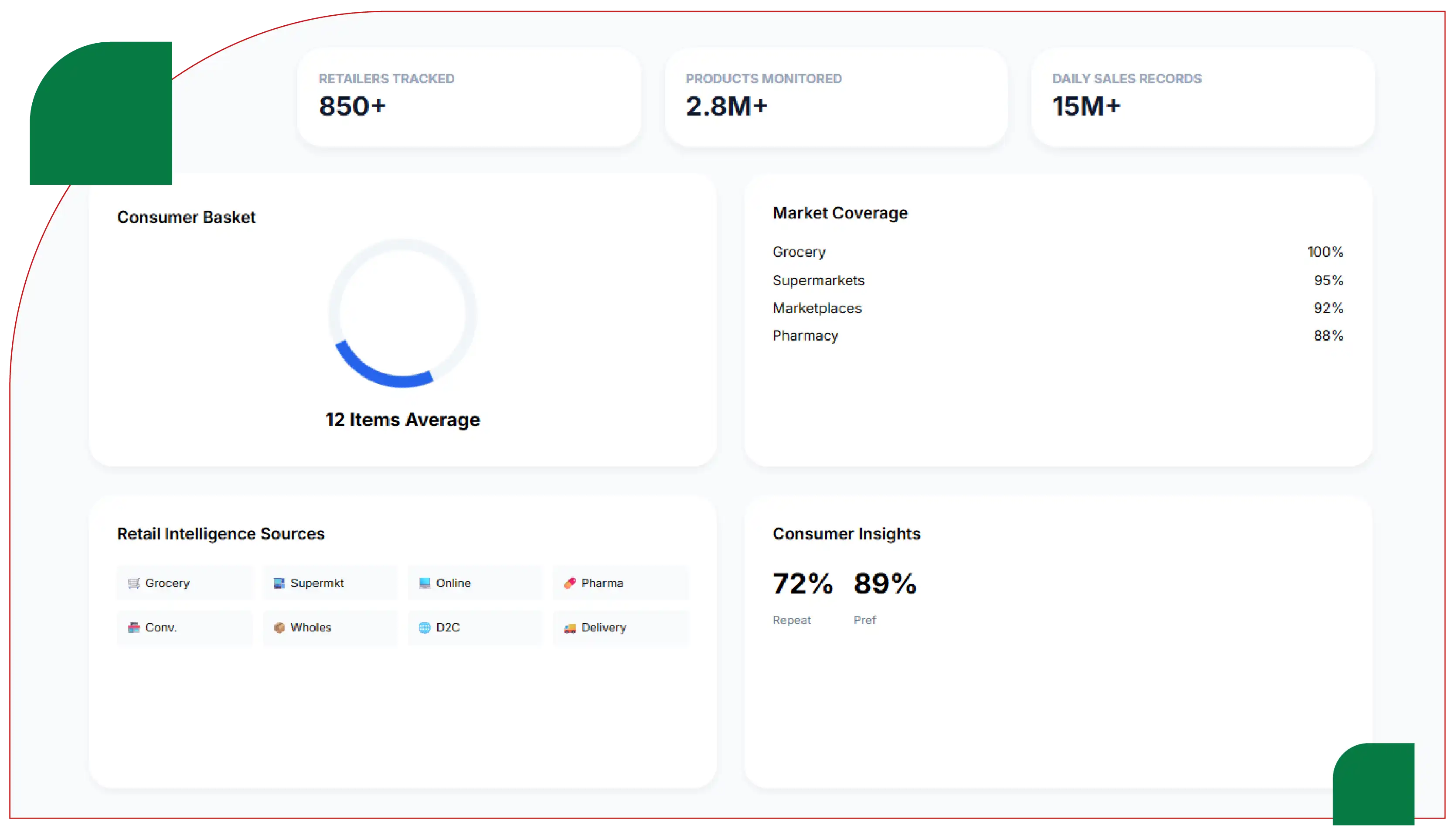Viewport: 1456px width, 829px height.
Task: Click the Wholes box icon
Action: [279, 628]
